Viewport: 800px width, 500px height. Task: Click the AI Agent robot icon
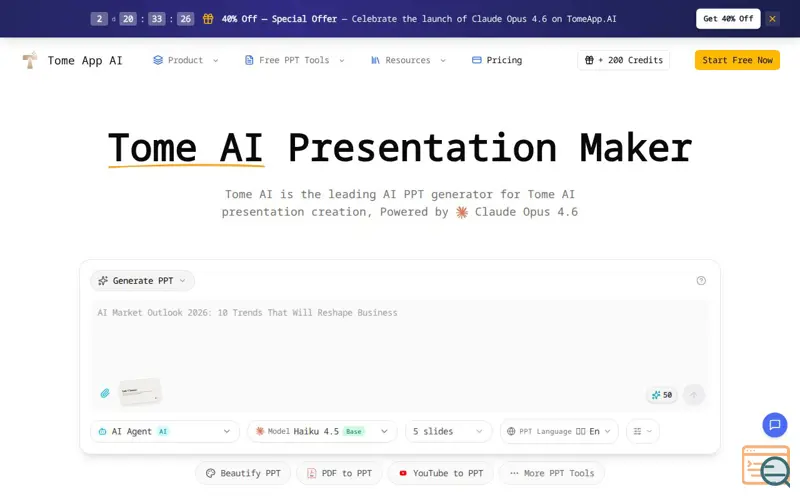coord(102,432)
